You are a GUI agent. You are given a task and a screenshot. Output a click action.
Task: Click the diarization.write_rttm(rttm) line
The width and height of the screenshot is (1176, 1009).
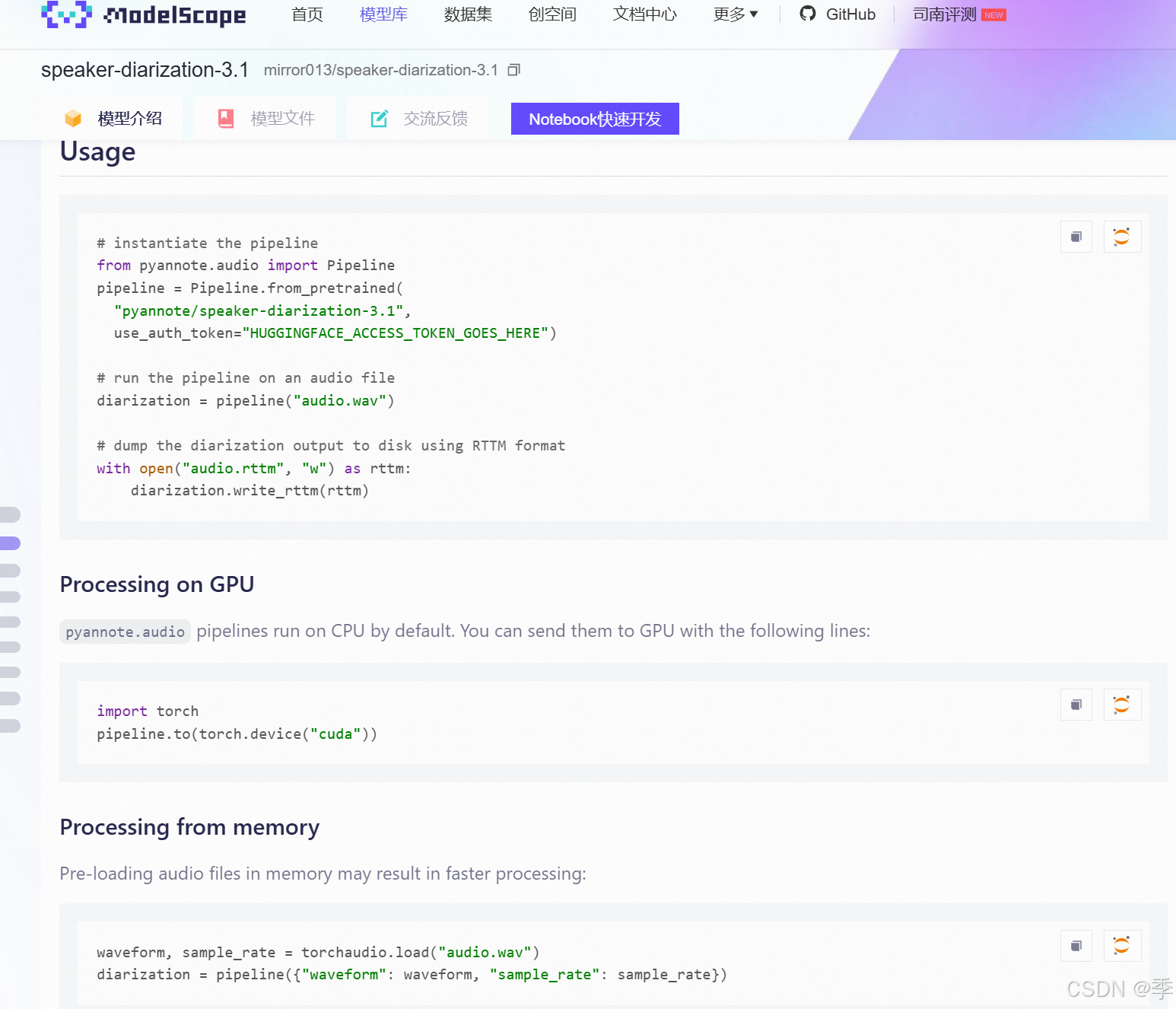click(250, 491)
